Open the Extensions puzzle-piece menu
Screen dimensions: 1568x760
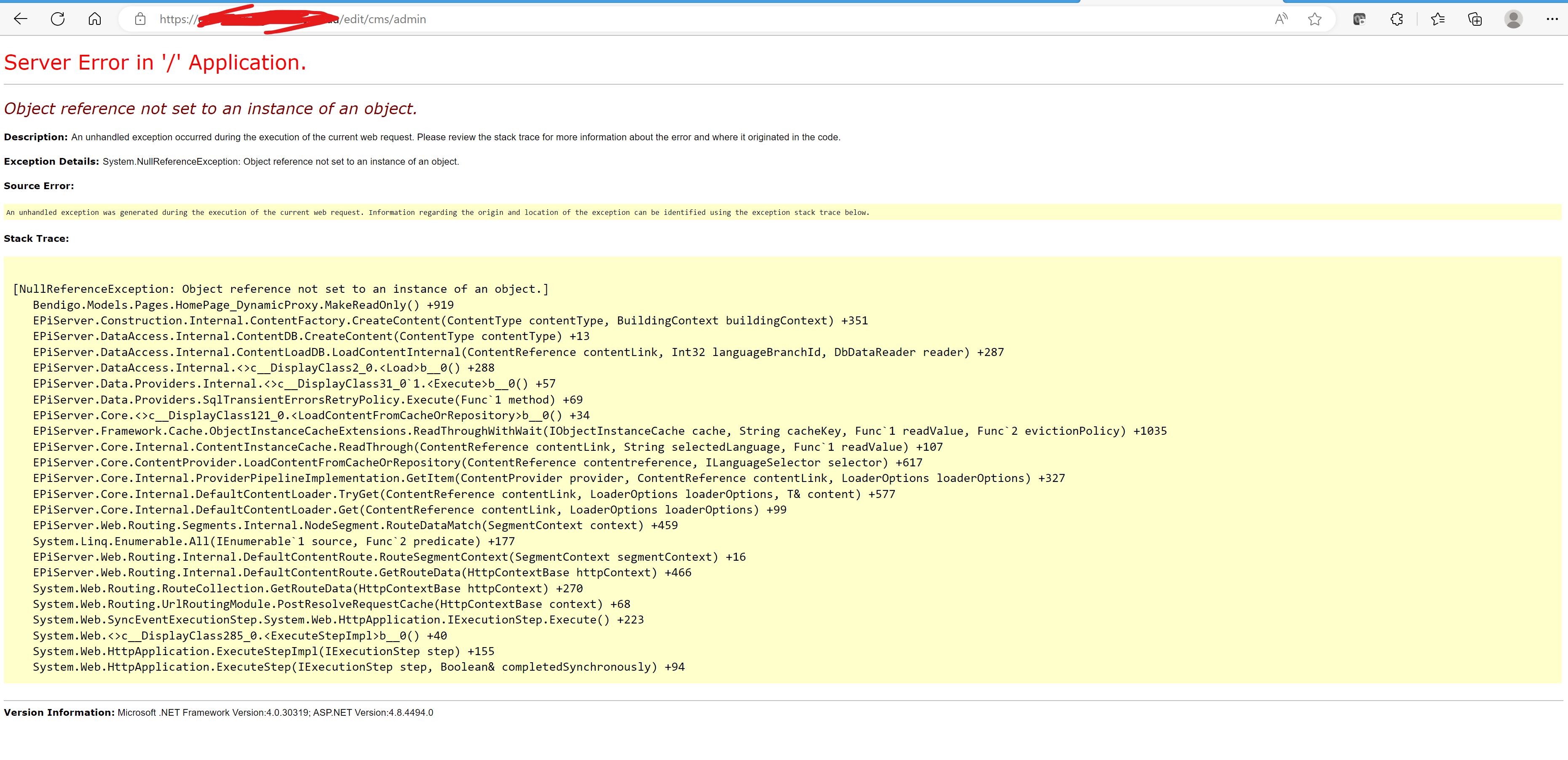coord(1397,19)
